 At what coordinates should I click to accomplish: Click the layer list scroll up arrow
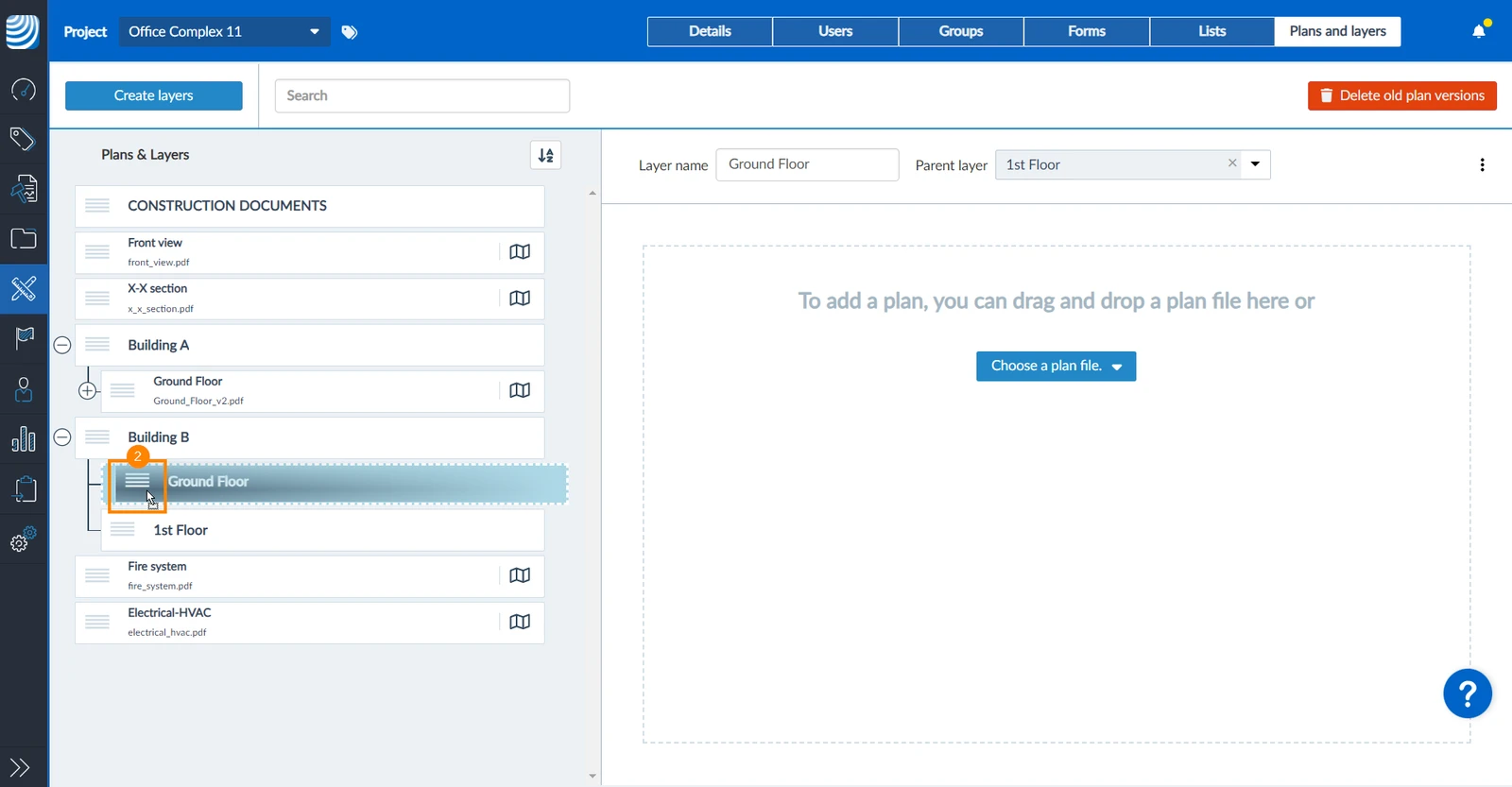point(593,193)
